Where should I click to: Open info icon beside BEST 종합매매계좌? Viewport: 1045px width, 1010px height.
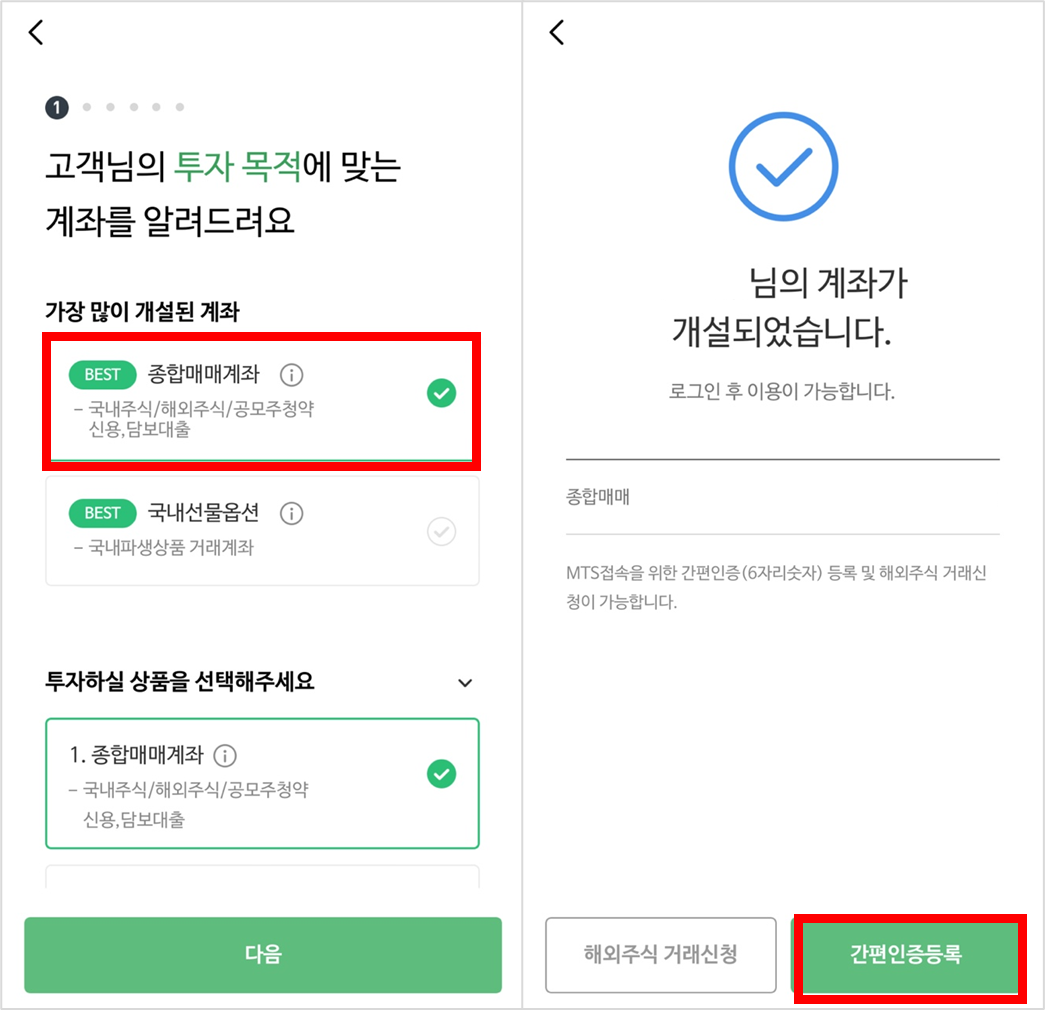[x=291, y=375]
